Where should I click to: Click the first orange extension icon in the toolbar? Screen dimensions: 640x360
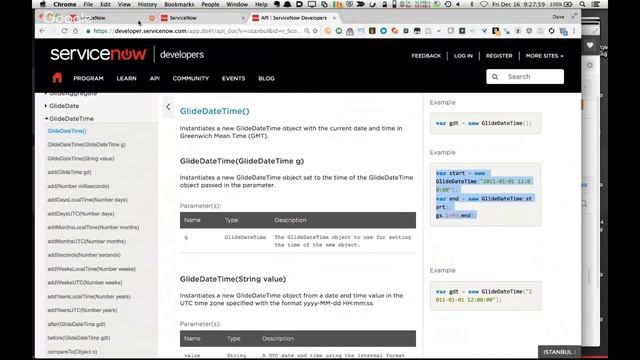(327, 31)
